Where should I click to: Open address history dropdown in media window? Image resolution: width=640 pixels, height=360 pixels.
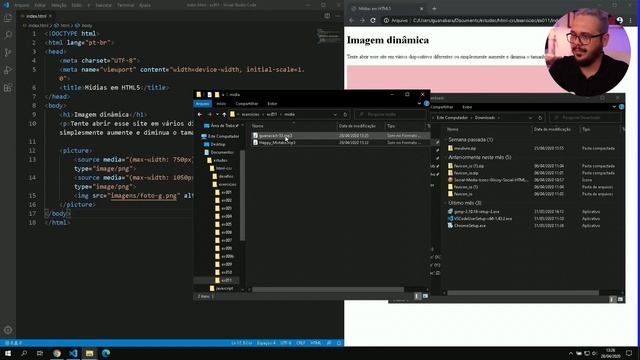click(x=335, y=115)
